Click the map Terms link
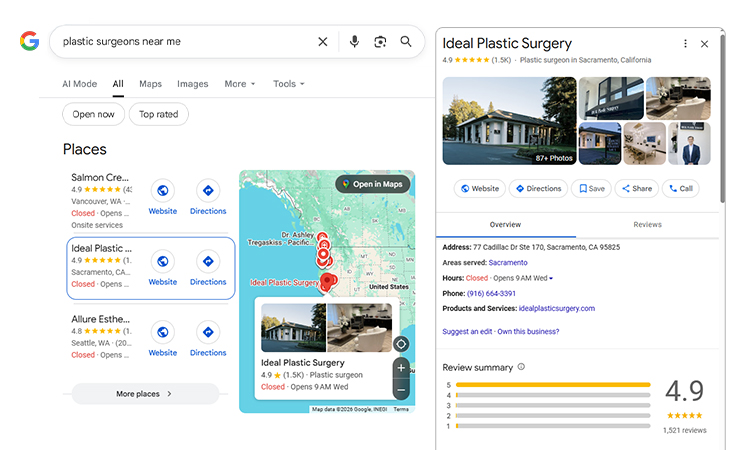The width and height of the screenshot is (750, 450). pos(401,409)
